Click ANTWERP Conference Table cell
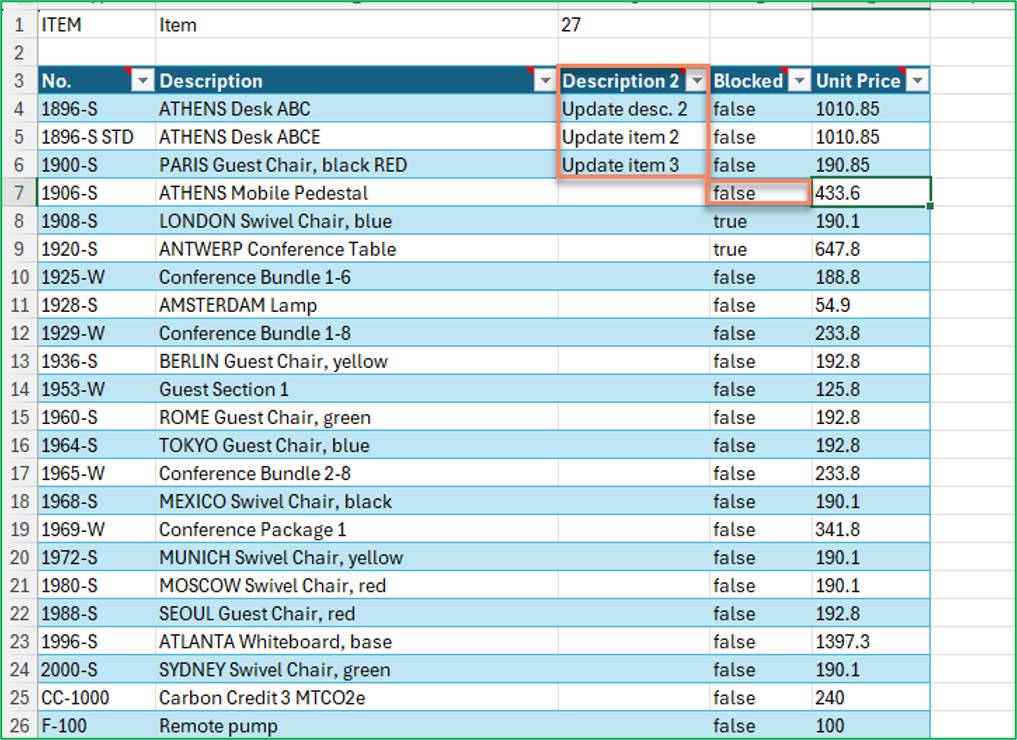This screenshot has height=740, width=1017. pyautogui.click(x=357, y=249)
